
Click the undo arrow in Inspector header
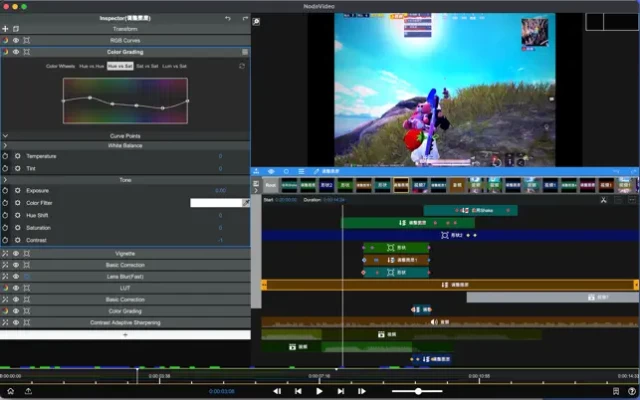(228, 18)
